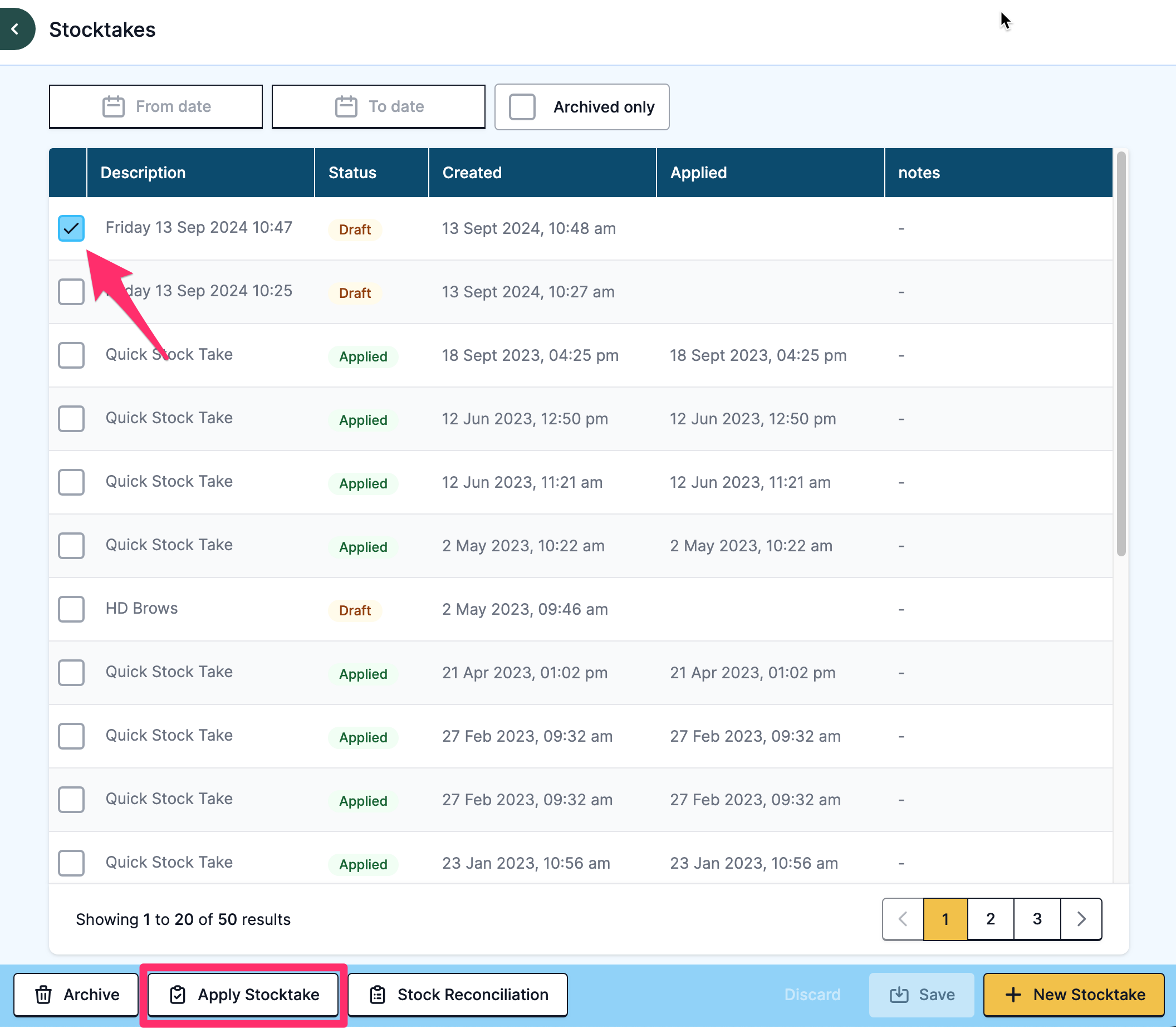Screen dimensions: 1176x1028
Task: Tick the 12 Jun 2023 12:50 pm row checkbox
Action: [x=71, y=419]
